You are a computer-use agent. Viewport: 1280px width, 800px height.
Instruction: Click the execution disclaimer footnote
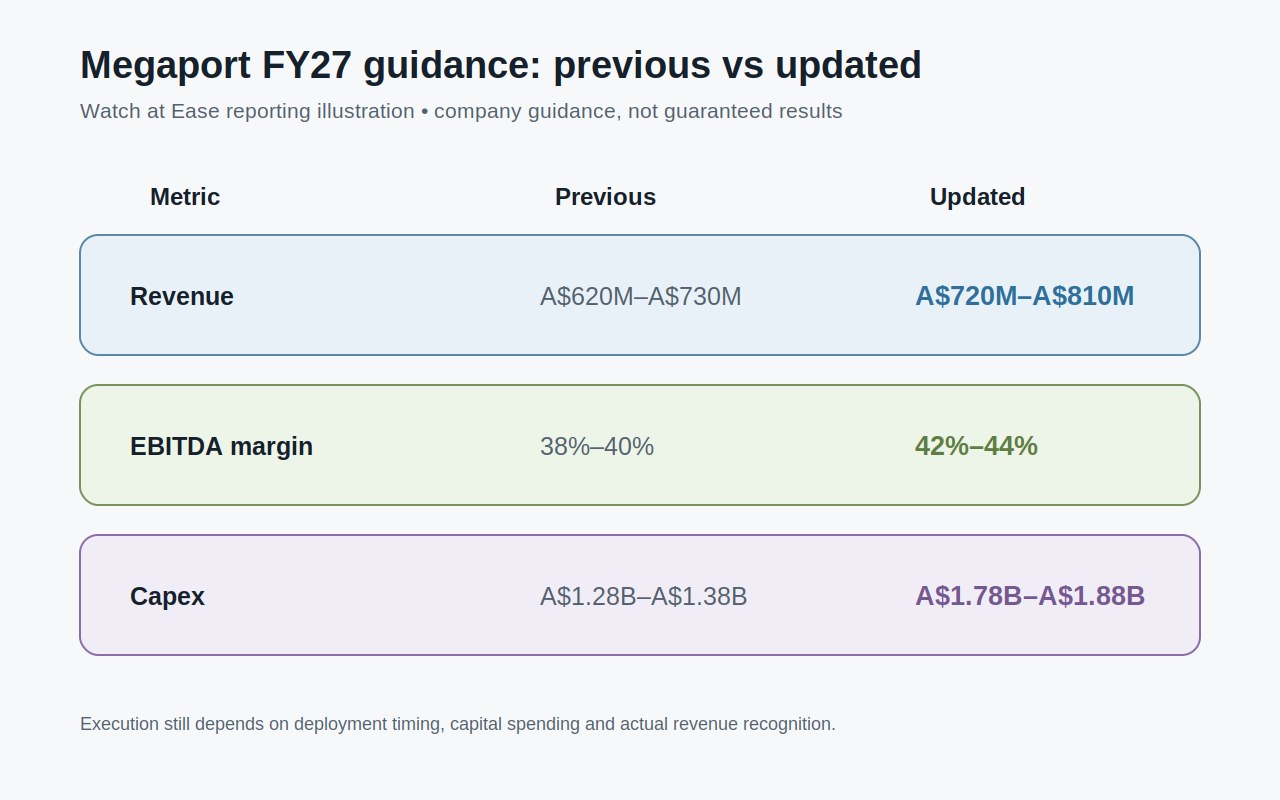coord(458,724)
